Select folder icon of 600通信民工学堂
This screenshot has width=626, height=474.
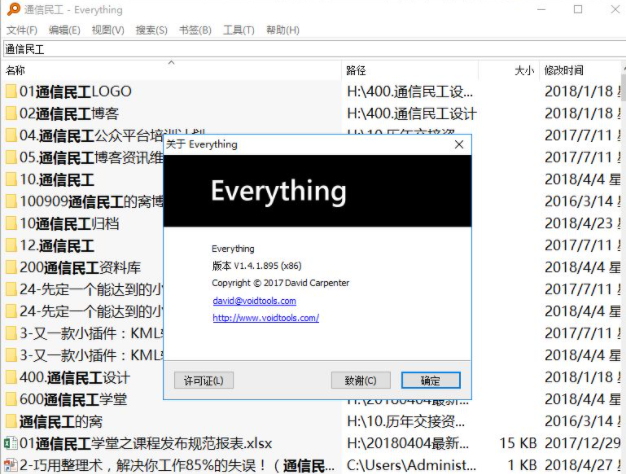click(11, 399)
